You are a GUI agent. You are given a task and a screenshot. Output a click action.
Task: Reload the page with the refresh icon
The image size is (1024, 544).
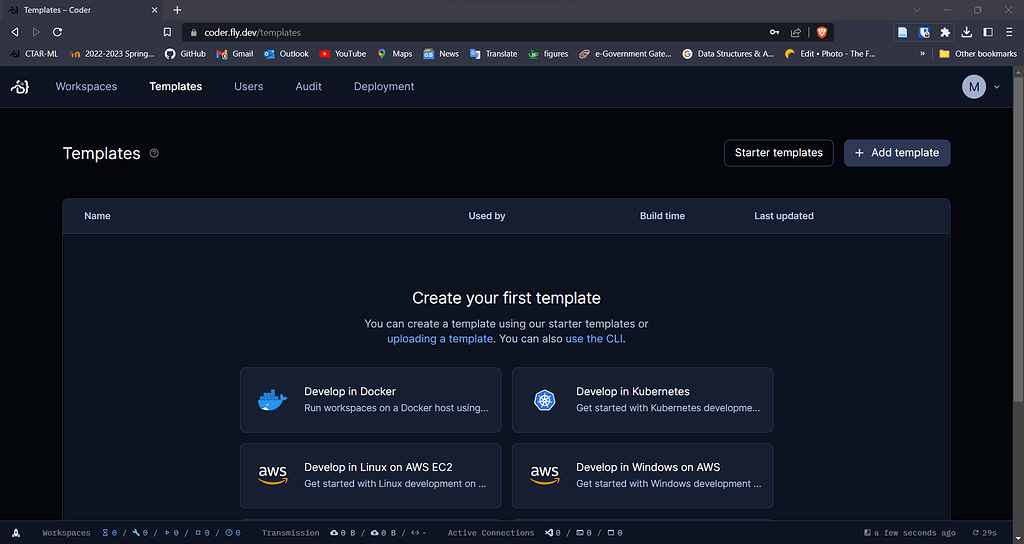[x=57, y=32]
